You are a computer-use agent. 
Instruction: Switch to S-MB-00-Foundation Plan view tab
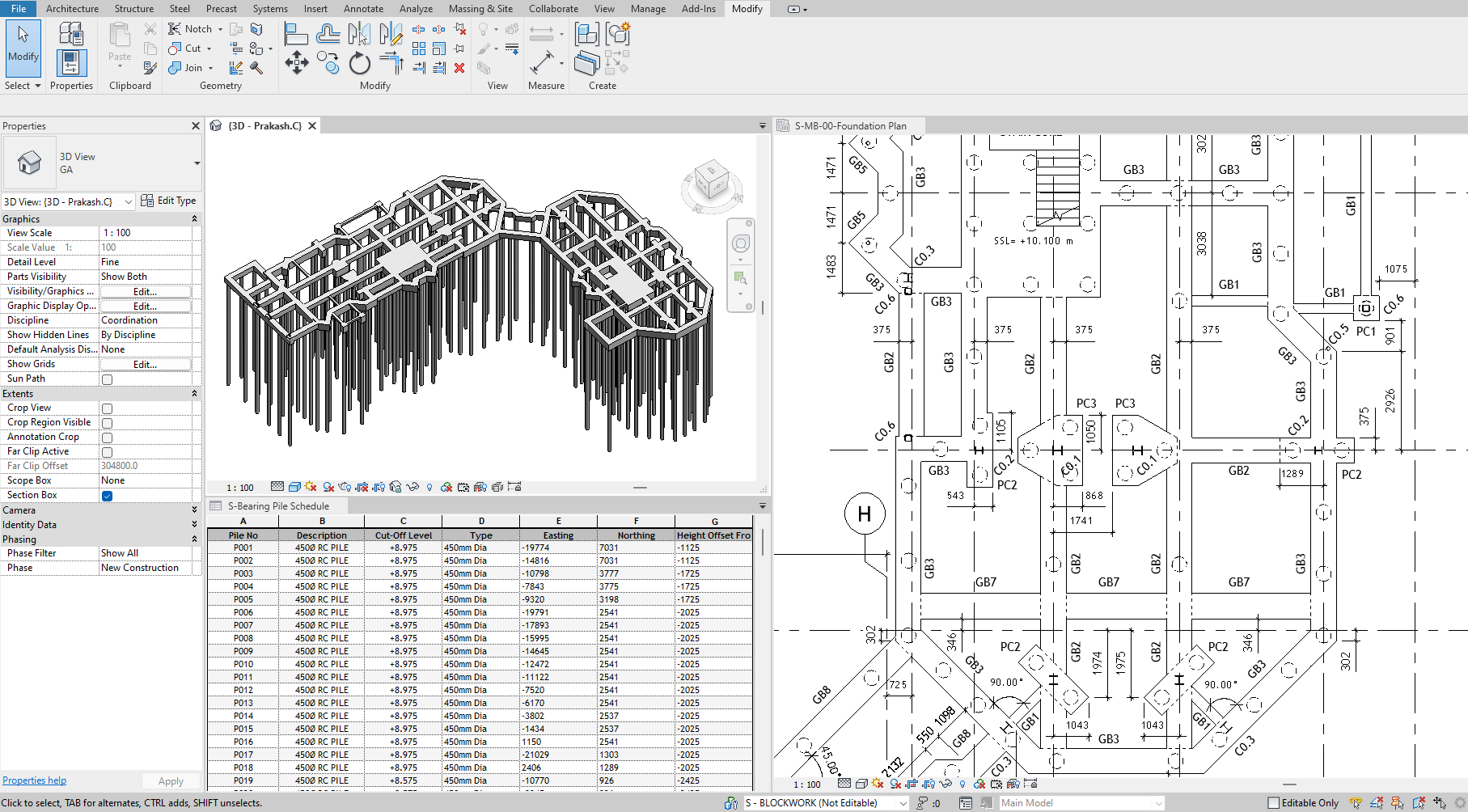coord(850,126)
